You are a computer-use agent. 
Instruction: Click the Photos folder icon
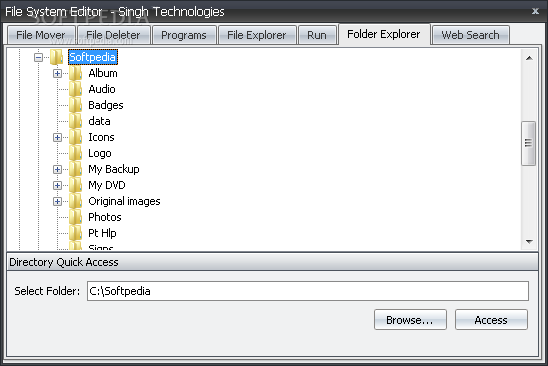pos(75,217)
